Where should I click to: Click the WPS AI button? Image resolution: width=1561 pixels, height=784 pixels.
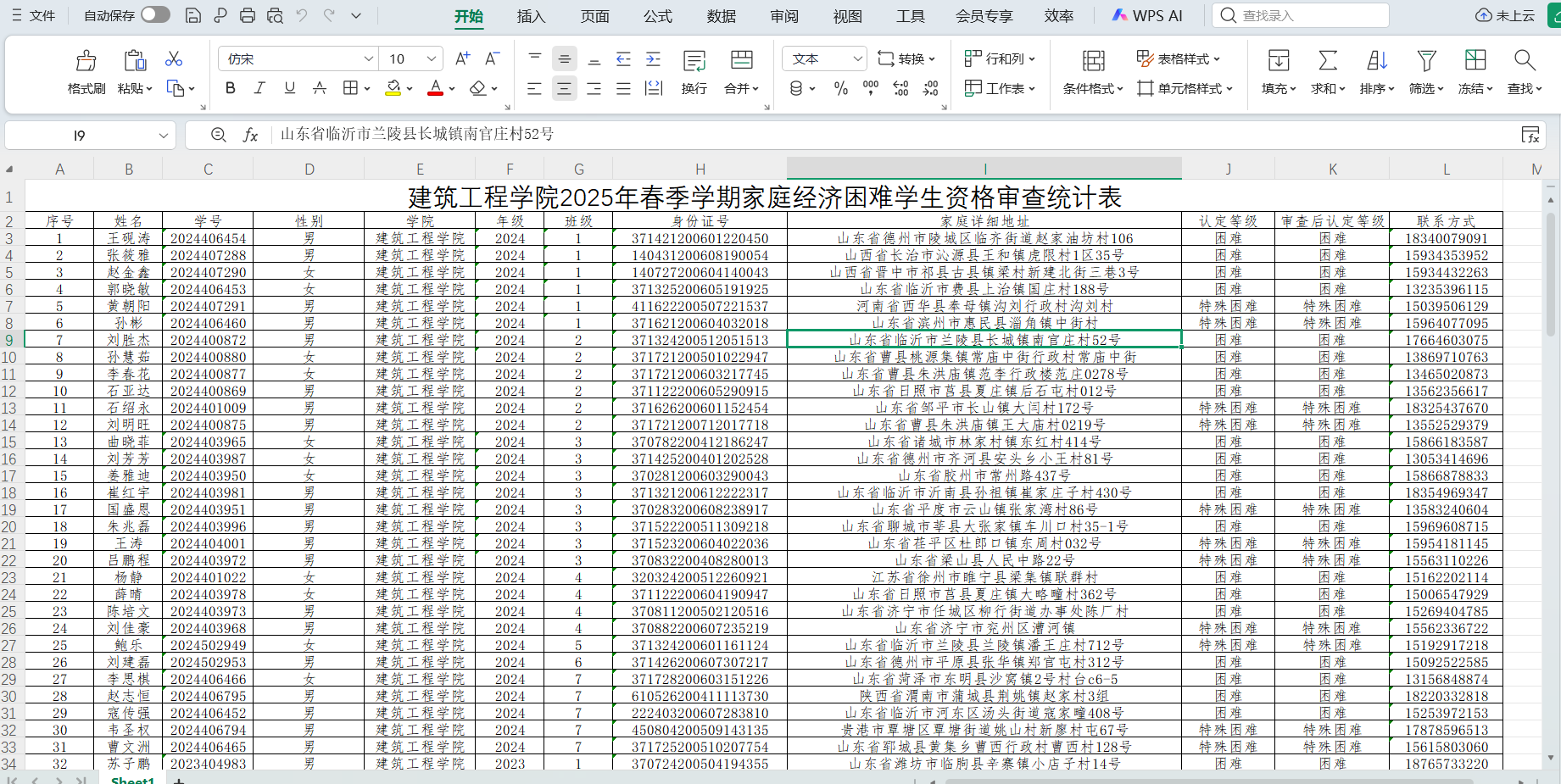(x=1146, y=16)
